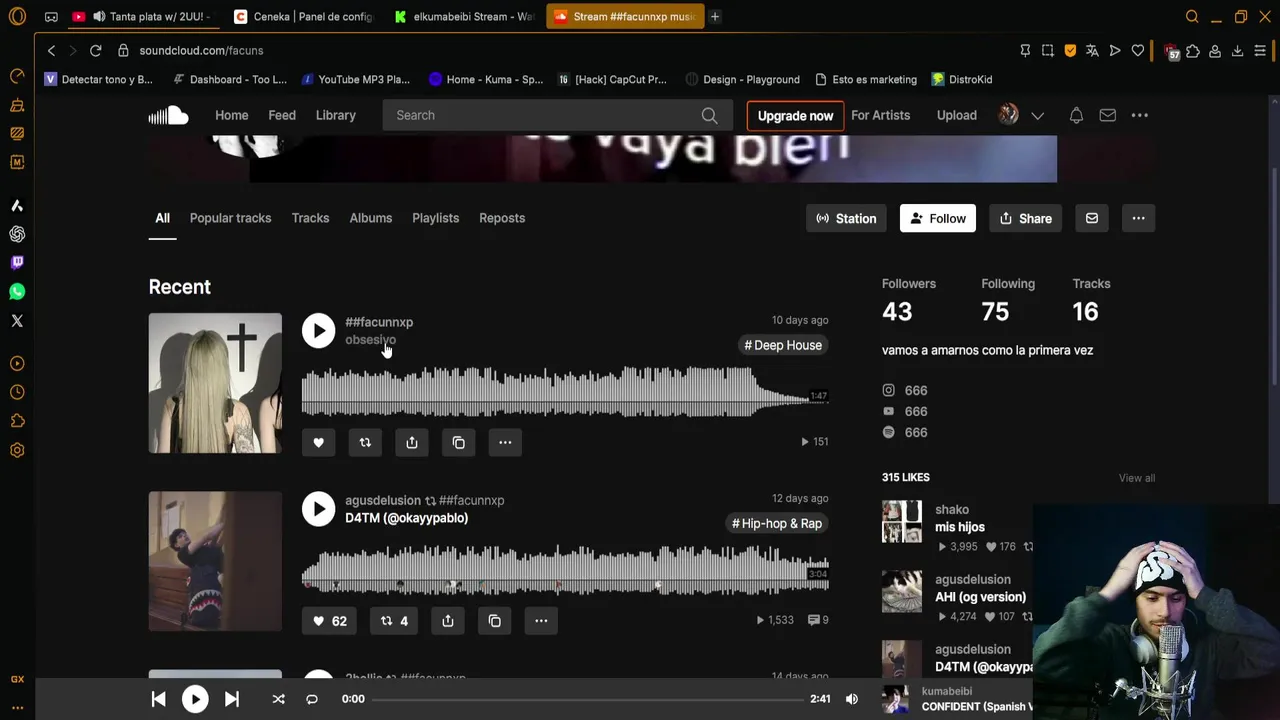The image size is (1280, 720).
Task: Open the Spotify 666 link
Action: click(x=905, y=432)
